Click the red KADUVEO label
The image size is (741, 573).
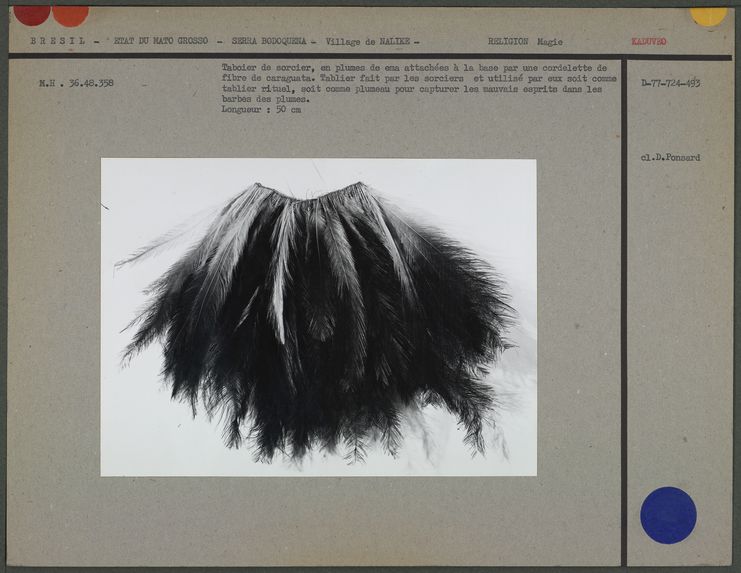(x=649, y=42)
